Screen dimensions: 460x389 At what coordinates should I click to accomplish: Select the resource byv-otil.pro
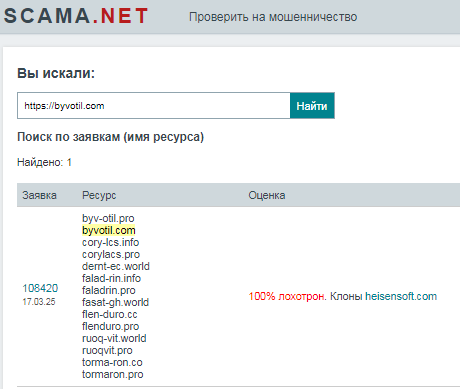pyautogui.click(x=108, y=218)
